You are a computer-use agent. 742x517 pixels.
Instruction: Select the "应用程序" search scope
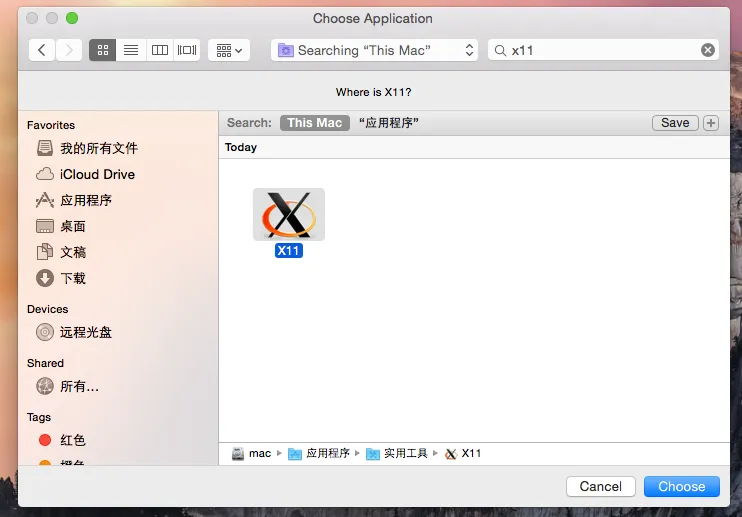coord(389,123)
